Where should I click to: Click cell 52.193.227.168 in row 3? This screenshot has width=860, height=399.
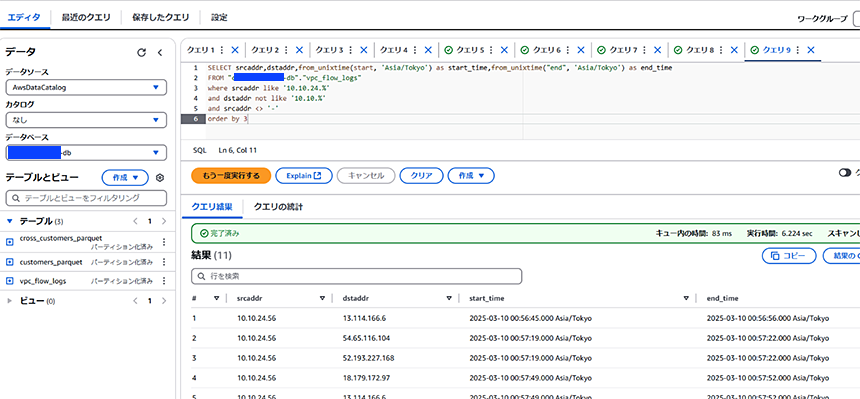[369, 358]
